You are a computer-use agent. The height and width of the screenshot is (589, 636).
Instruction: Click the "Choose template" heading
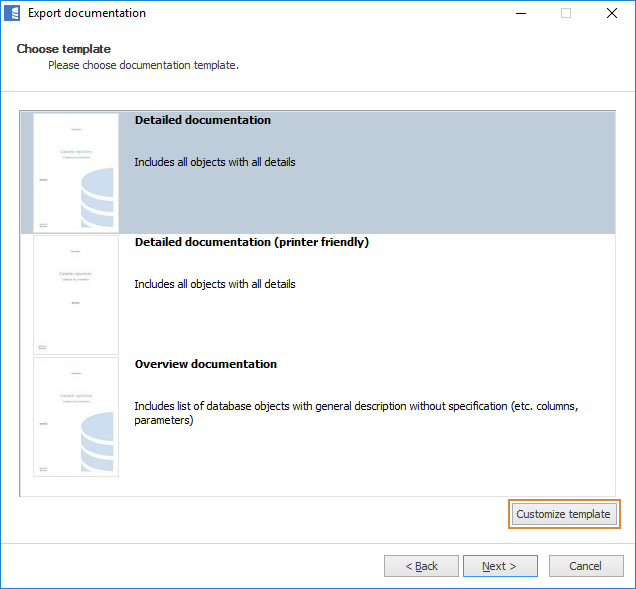tap(63, 49)
